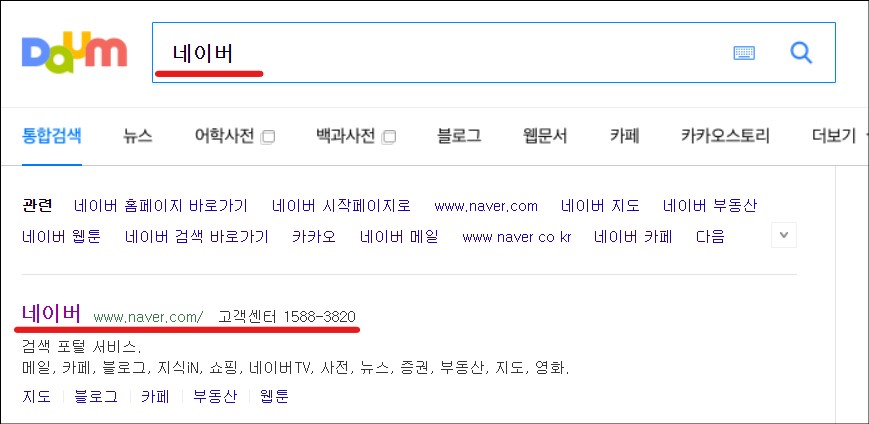The image size is (869, 424).
Task: Click the green www.naver.com/ URL
Action: click(149, 317)
